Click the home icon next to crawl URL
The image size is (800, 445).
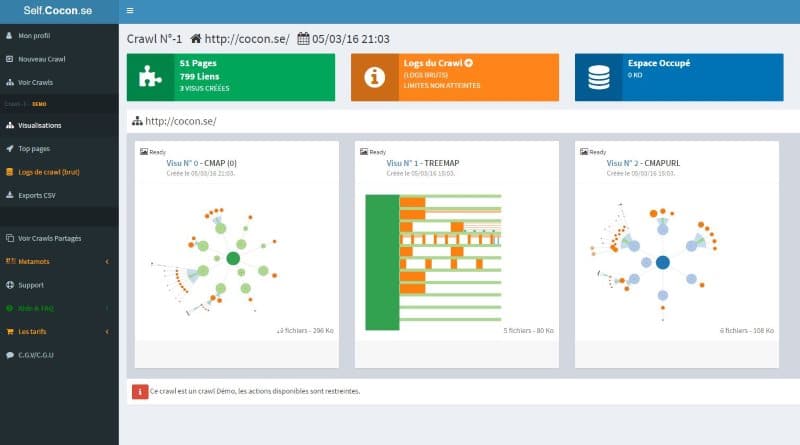click(x=195, y=39)
